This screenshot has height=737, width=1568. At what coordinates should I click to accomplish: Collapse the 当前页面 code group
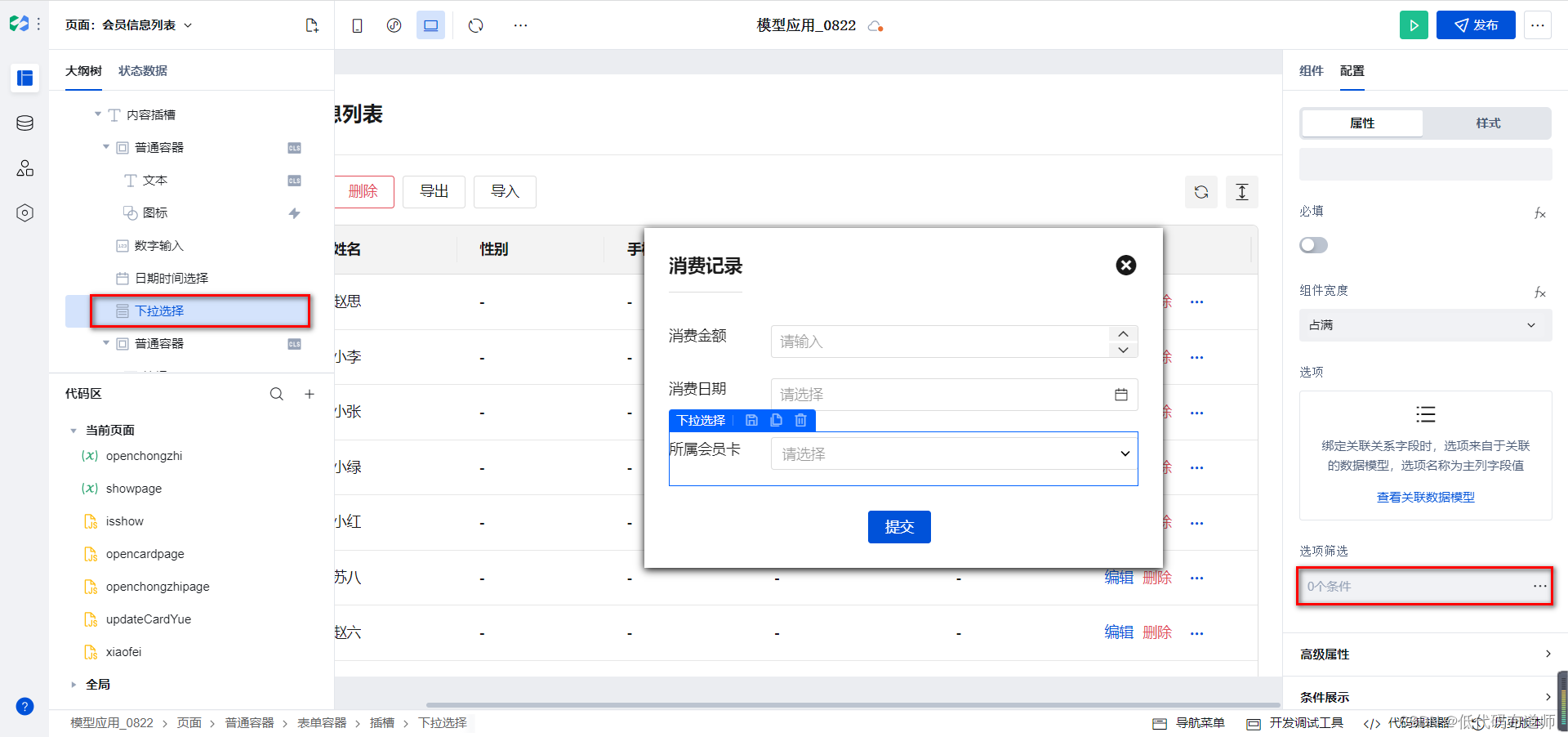[73, 431]
